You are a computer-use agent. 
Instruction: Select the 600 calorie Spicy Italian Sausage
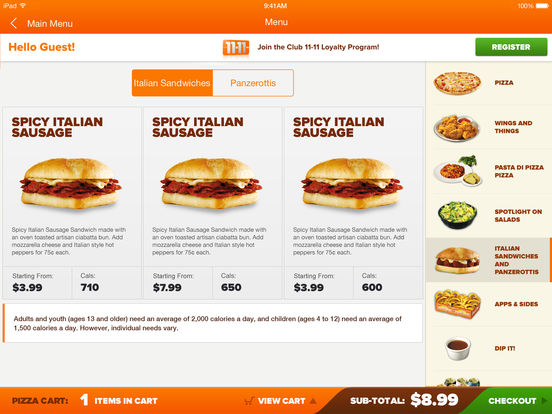[x=353, y=203]
